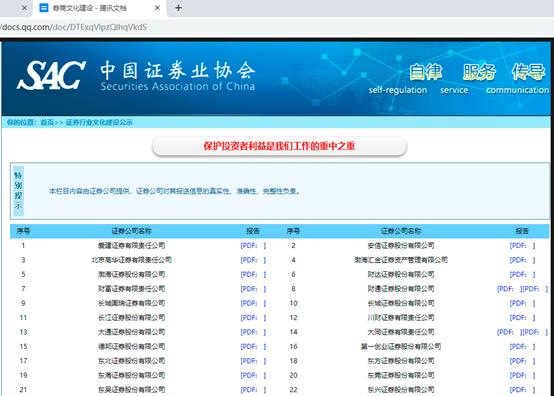Open the PDF link for company number 5
The height and width of the screenshot is (396, 554).
tap(253, 274)
